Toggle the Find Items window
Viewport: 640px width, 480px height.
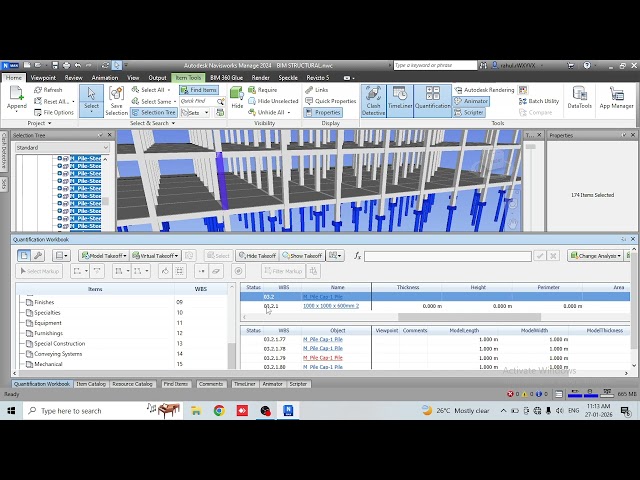pyautogui.click(x=199, y=90)
